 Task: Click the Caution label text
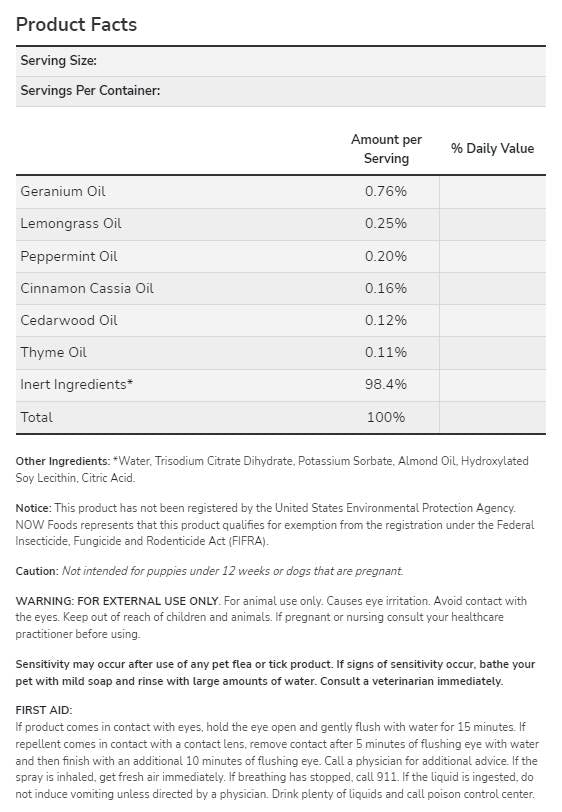coord(37,571)
